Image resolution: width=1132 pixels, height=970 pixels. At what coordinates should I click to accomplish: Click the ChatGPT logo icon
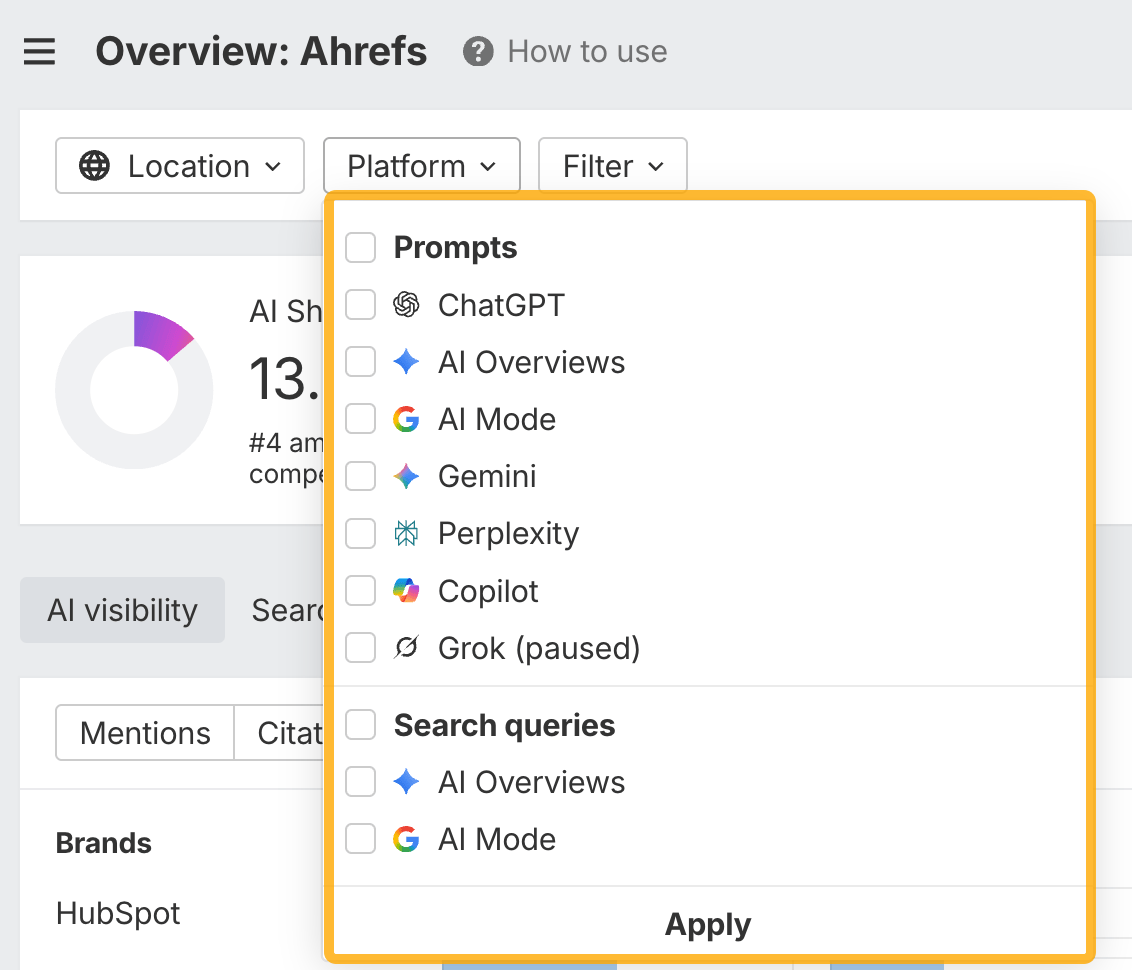pos(406,305)
